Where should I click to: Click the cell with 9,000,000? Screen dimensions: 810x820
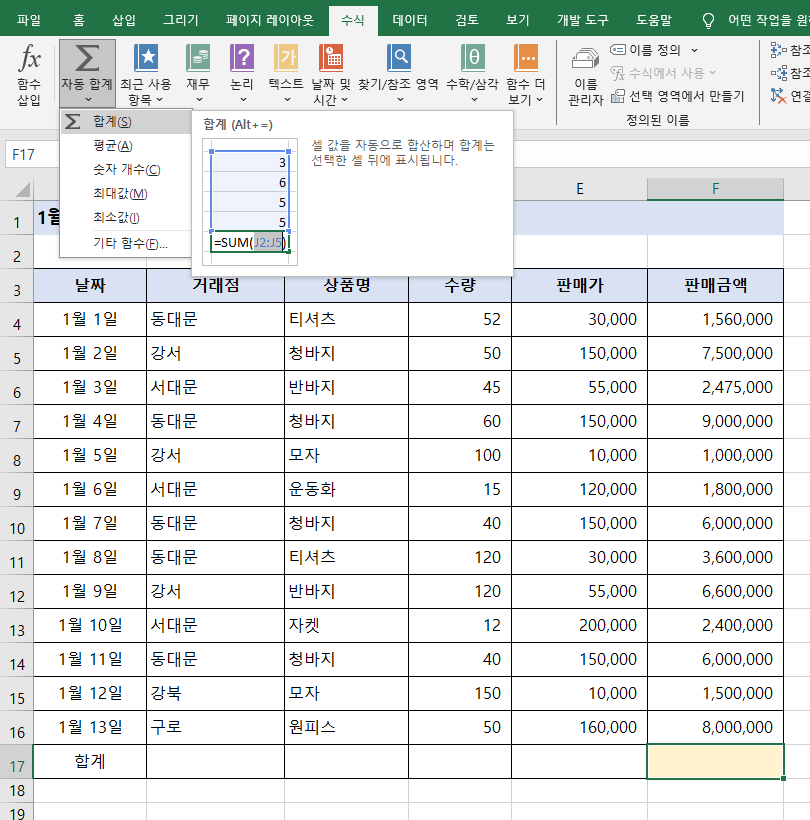coord(715,422)
